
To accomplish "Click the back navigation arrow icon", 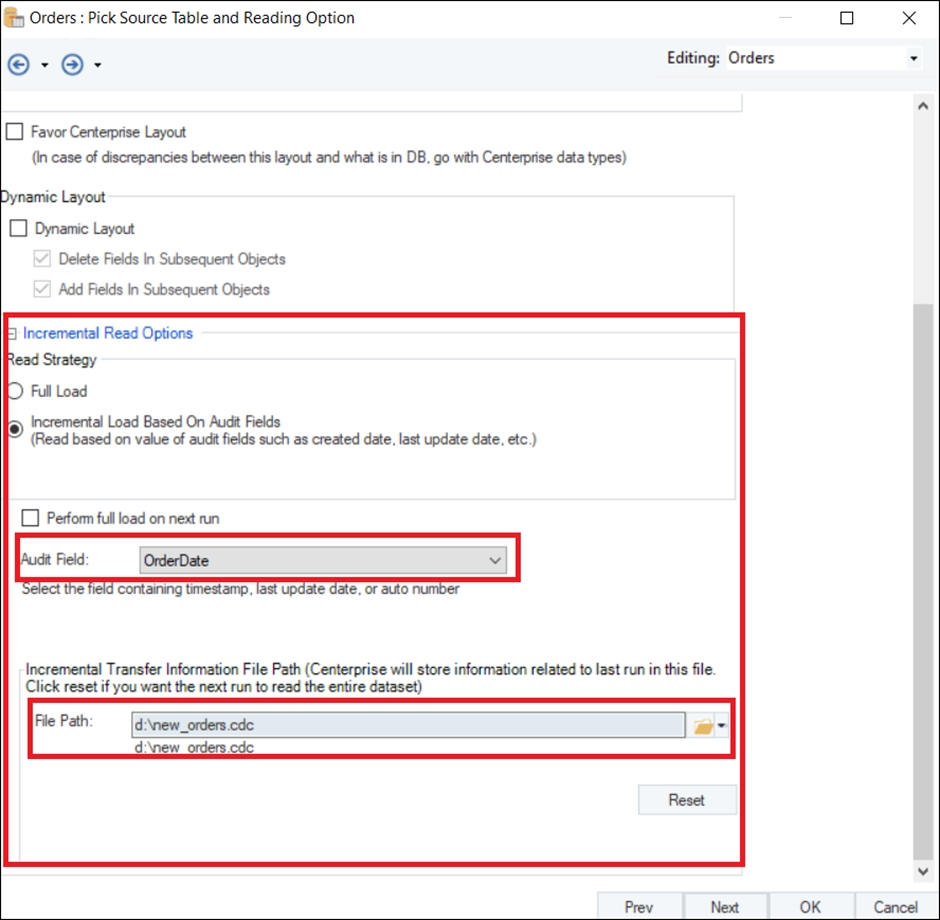I will click(x=18, y=65).
